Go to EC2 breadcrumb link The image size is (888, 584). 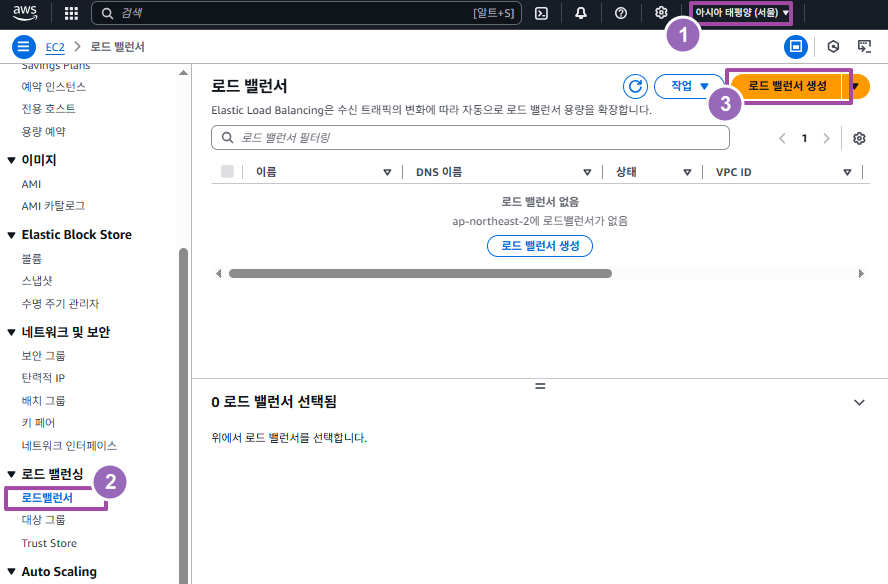(x=55, y=47)
